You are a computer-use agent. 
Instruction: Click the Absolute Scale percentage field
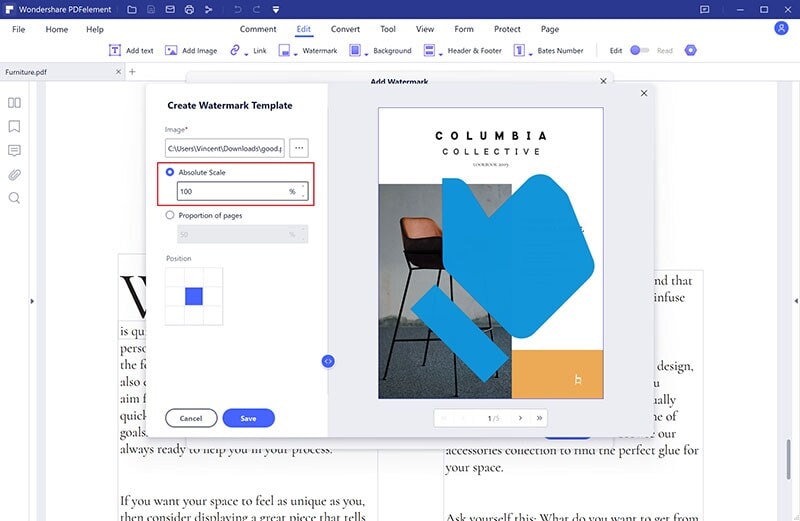pos(242,191)
